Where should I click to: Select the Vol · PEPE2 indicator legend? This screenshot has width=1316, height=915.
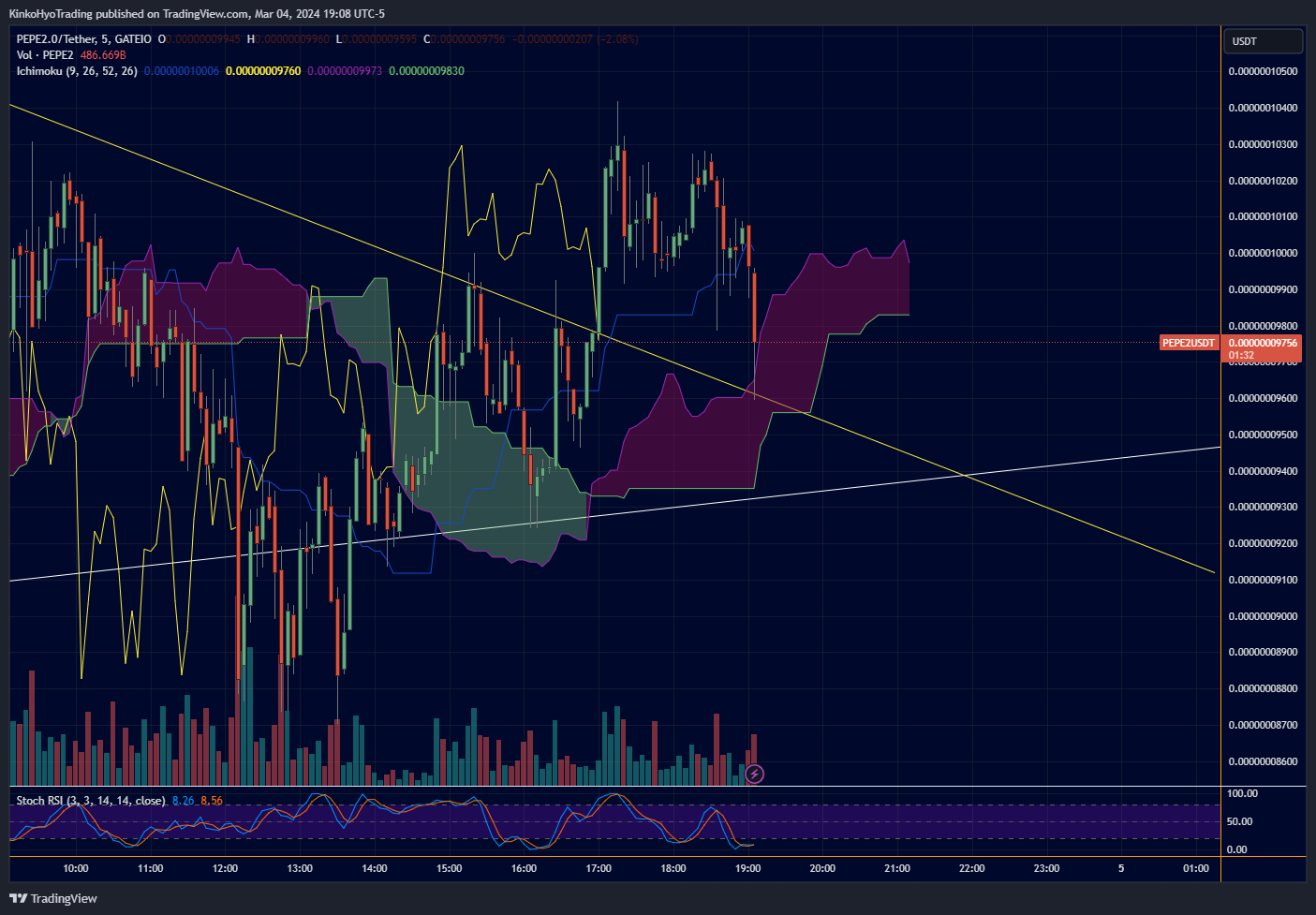pos(44,55)
